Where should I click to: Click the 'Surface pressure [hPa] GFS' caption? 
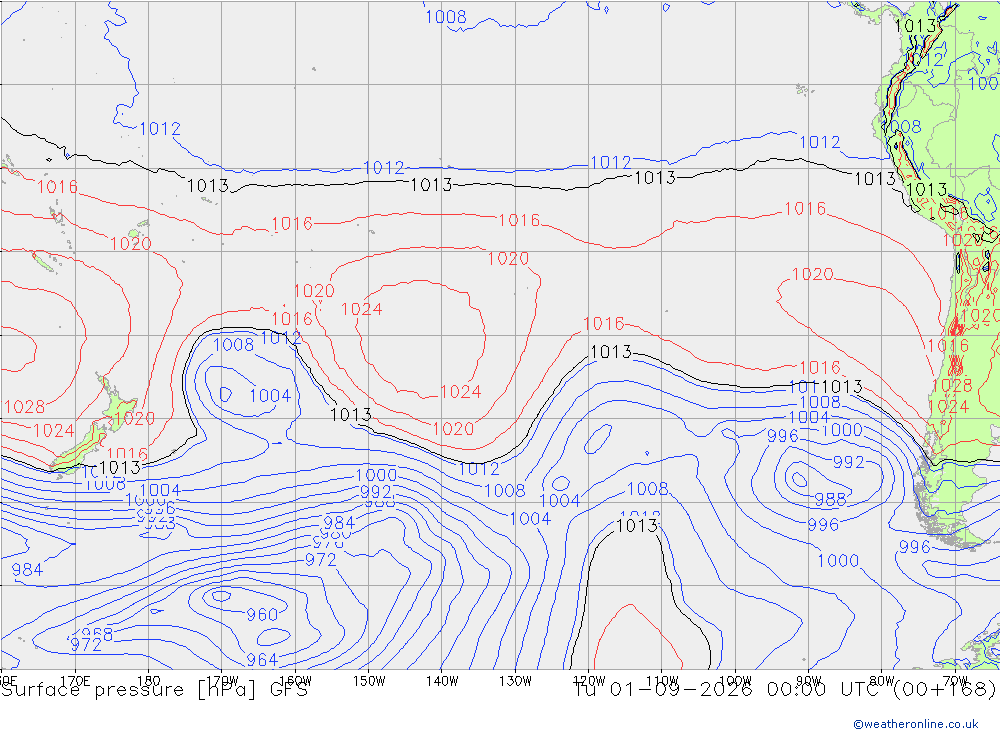click(154, 690)
